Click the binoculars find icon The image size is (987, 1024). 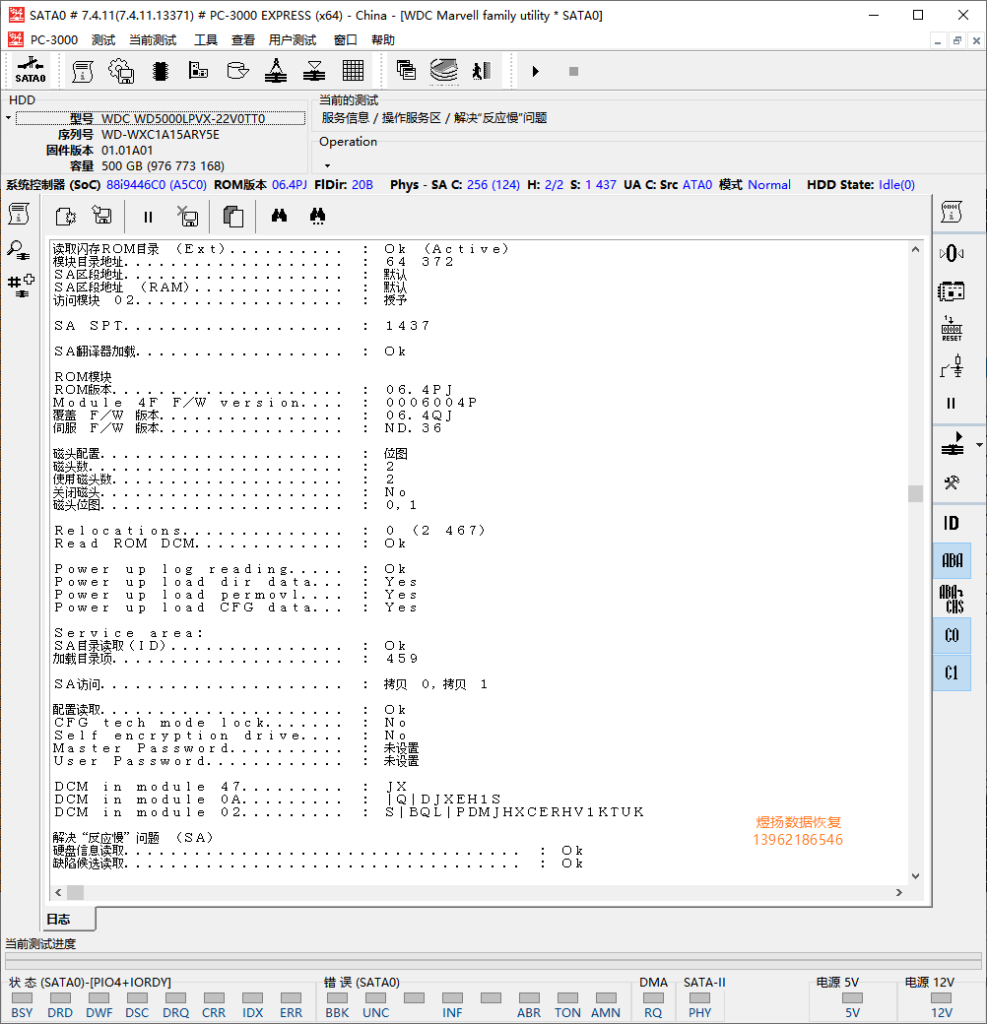tap(279, 216)
